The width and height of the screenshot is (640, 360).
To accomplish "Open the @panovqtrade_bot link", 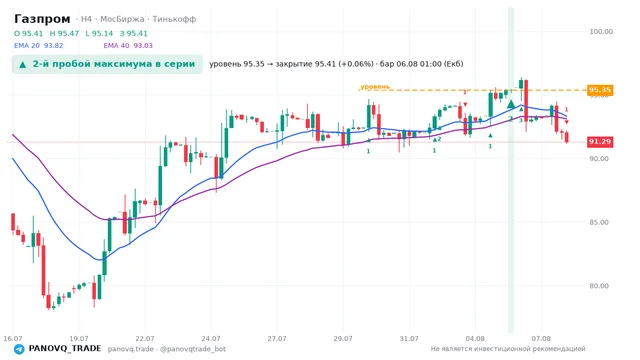I will pyautogui.click(x=193, y=349).
